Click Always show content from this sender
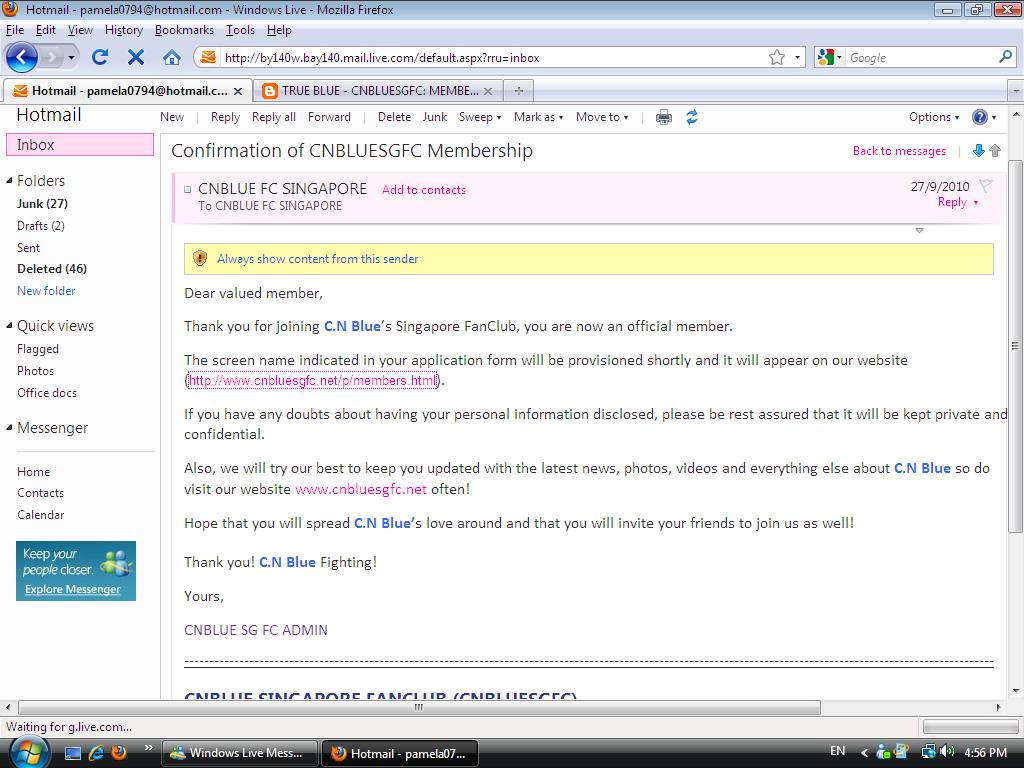This screenshot has height=768, width=1024. click(x=317, y=259)
